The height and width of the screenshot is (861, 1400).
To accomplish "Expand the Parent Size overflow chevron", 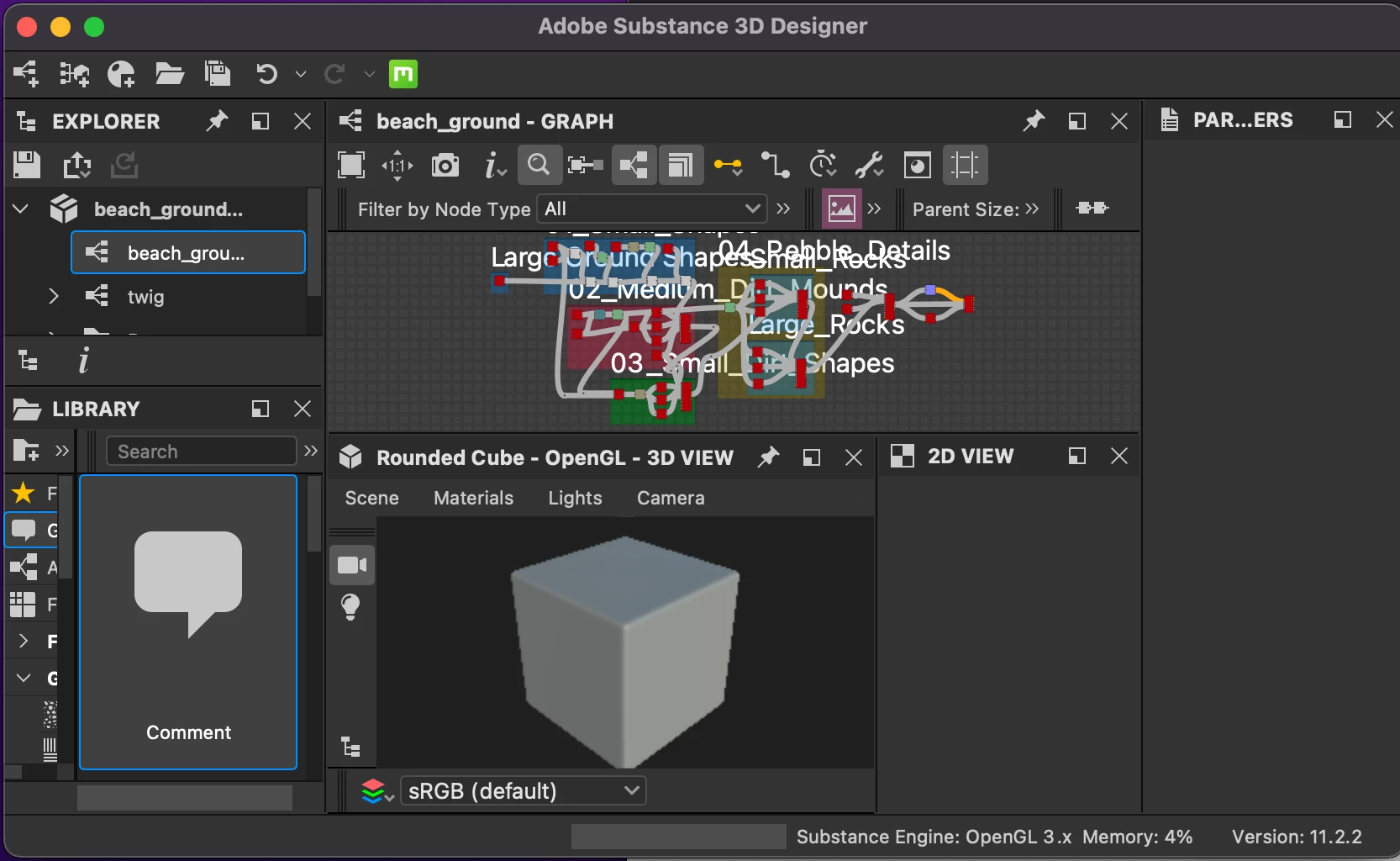I will (x=1032, y=209).
